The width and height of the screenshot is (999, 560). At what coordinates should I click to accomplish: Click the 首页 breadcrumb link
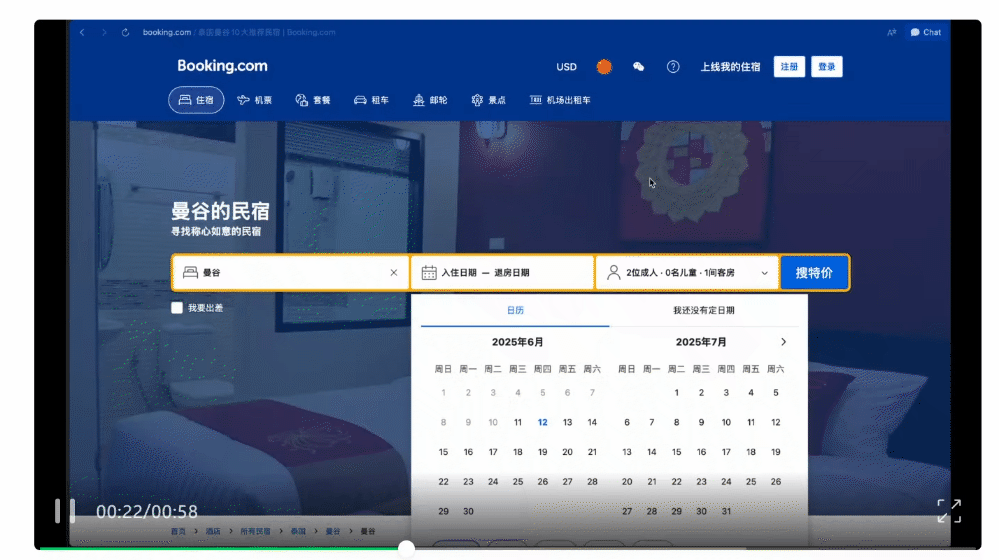click(x=178, y=531)
